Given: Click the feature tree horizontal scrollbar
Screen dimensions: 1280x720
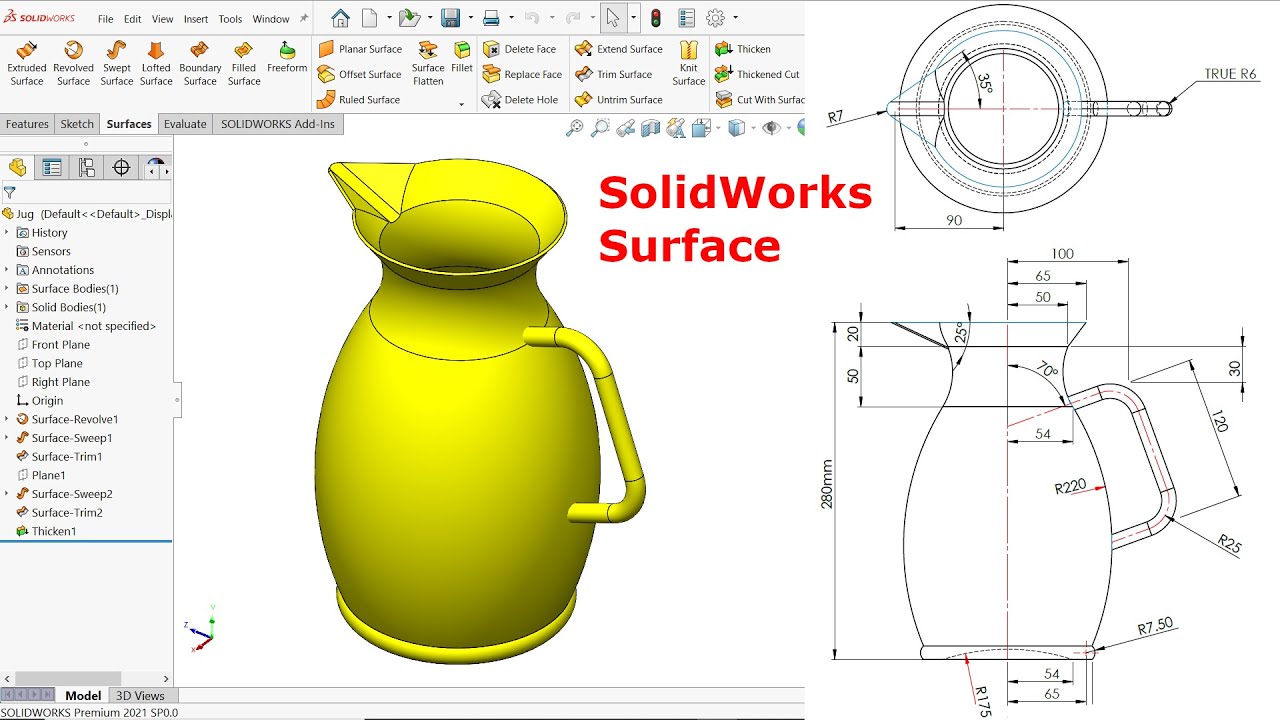Looking at the screenshot, I should click(68, 678).
